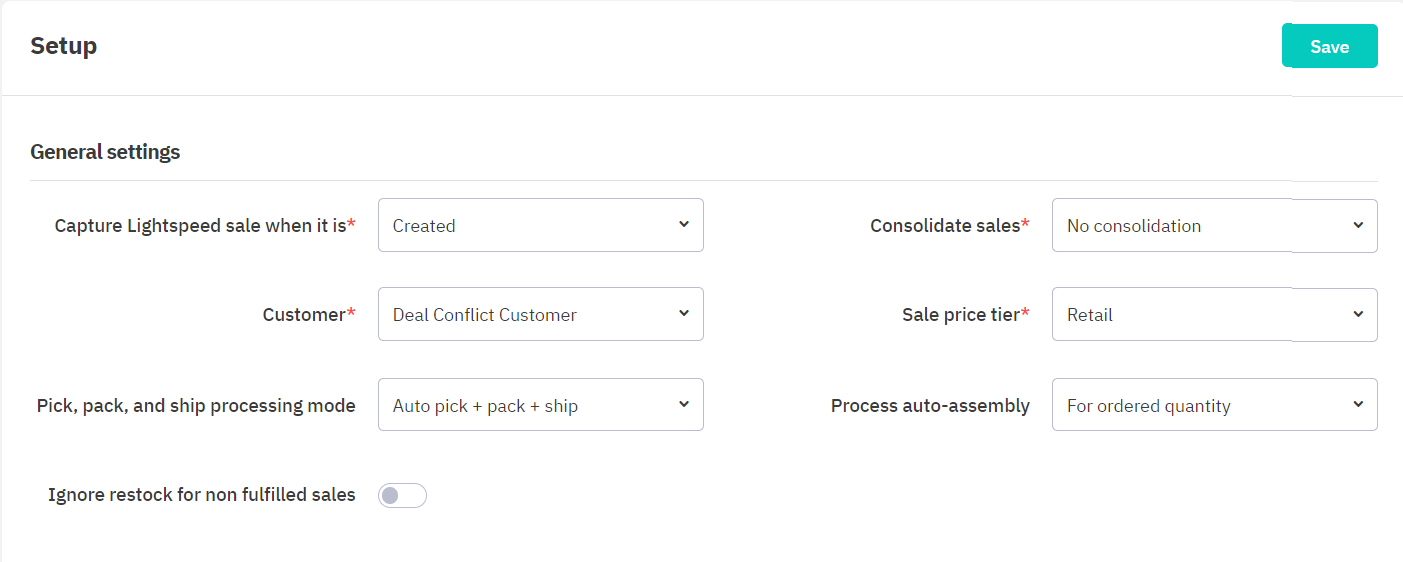Screen dimensions: 1403x562
Task: Click the chevron beside For ordered quantity
Action: 1358,404
